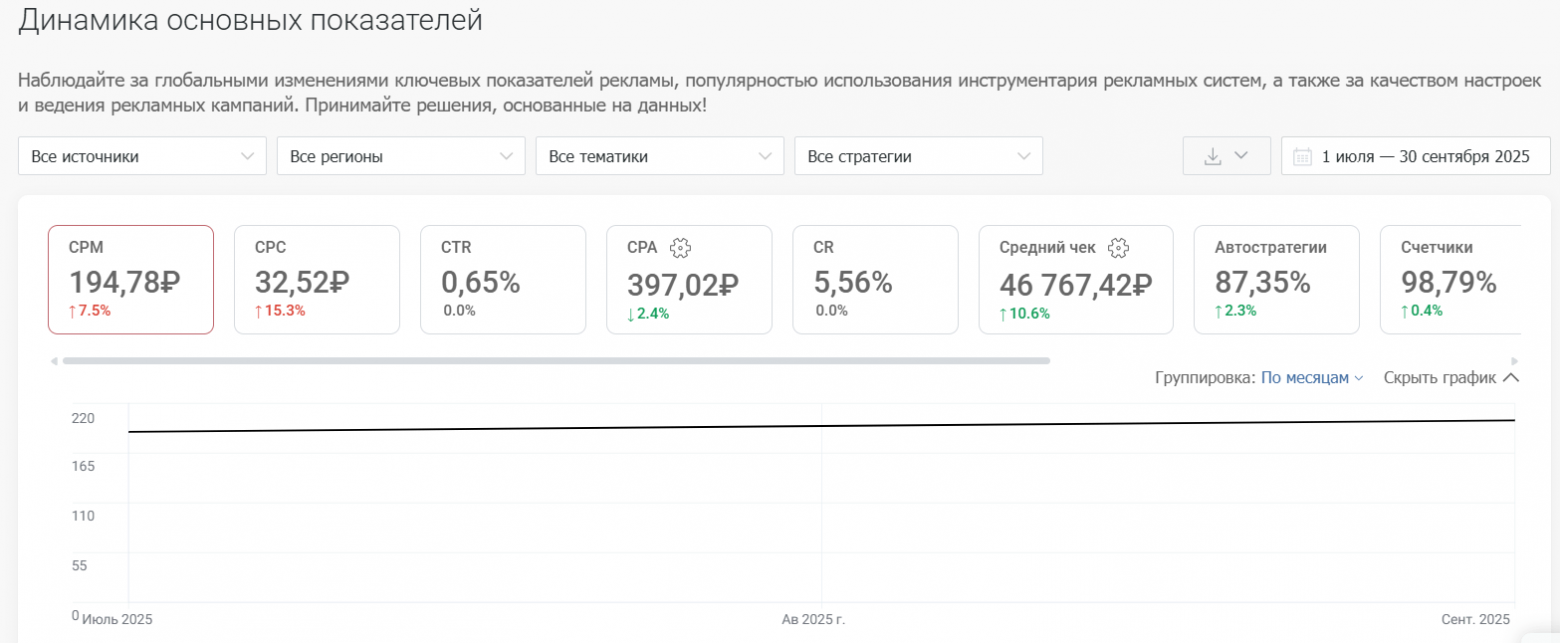1560x643 pixels.
Task: Open the Все источники dropdown
Action: click(x=142, y=156)
